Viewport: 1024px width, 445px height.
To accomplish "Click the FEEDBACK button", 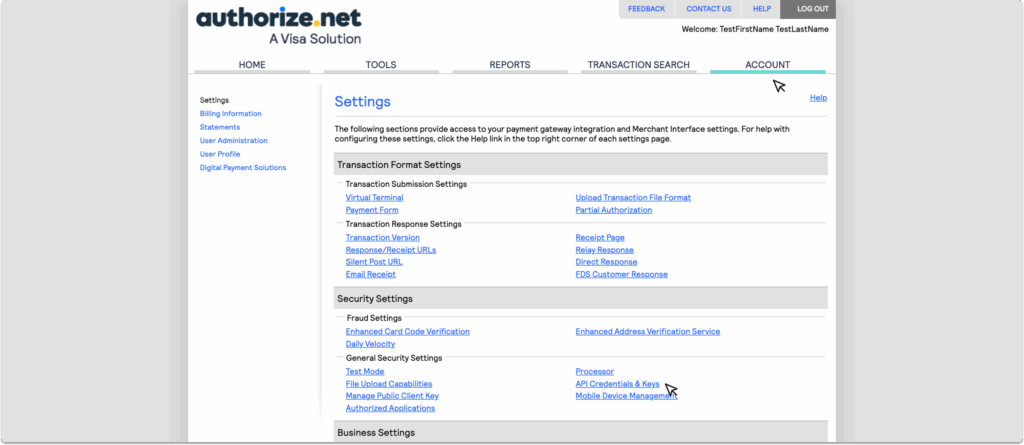I will (646, 9).
